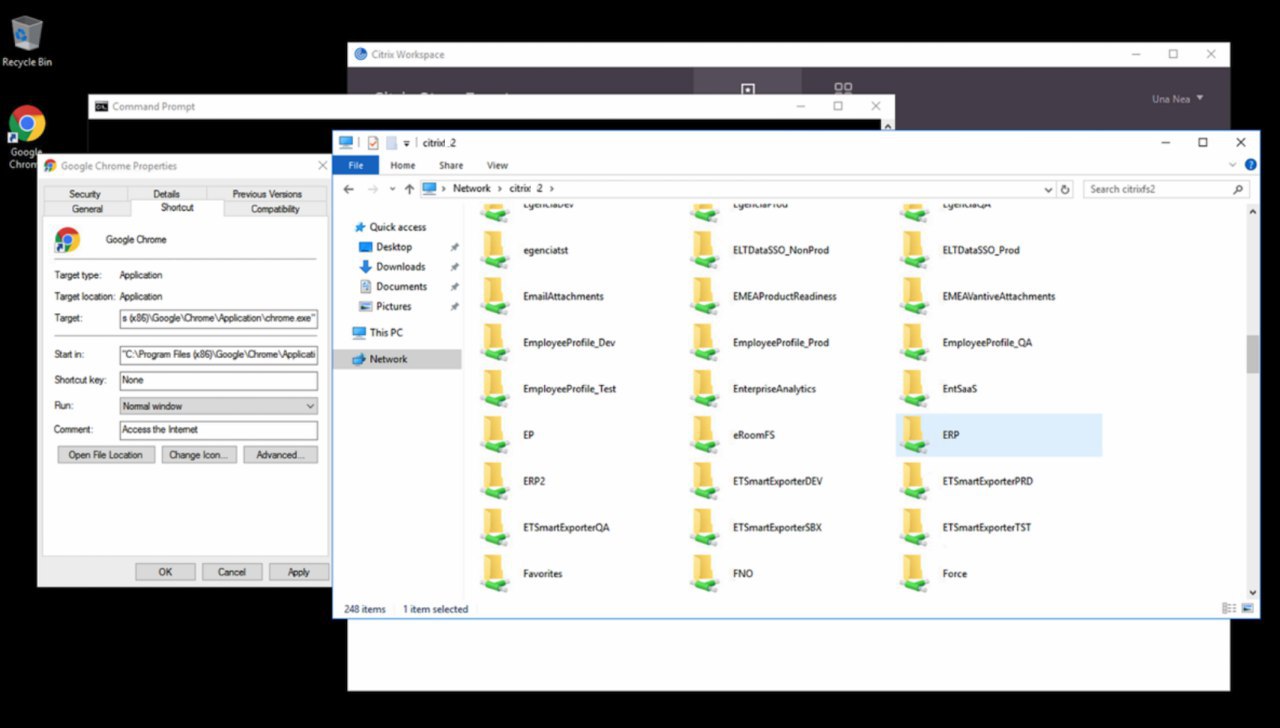
Task: Select the eRoomFS folder icon
Action: (x=704, y=434)
